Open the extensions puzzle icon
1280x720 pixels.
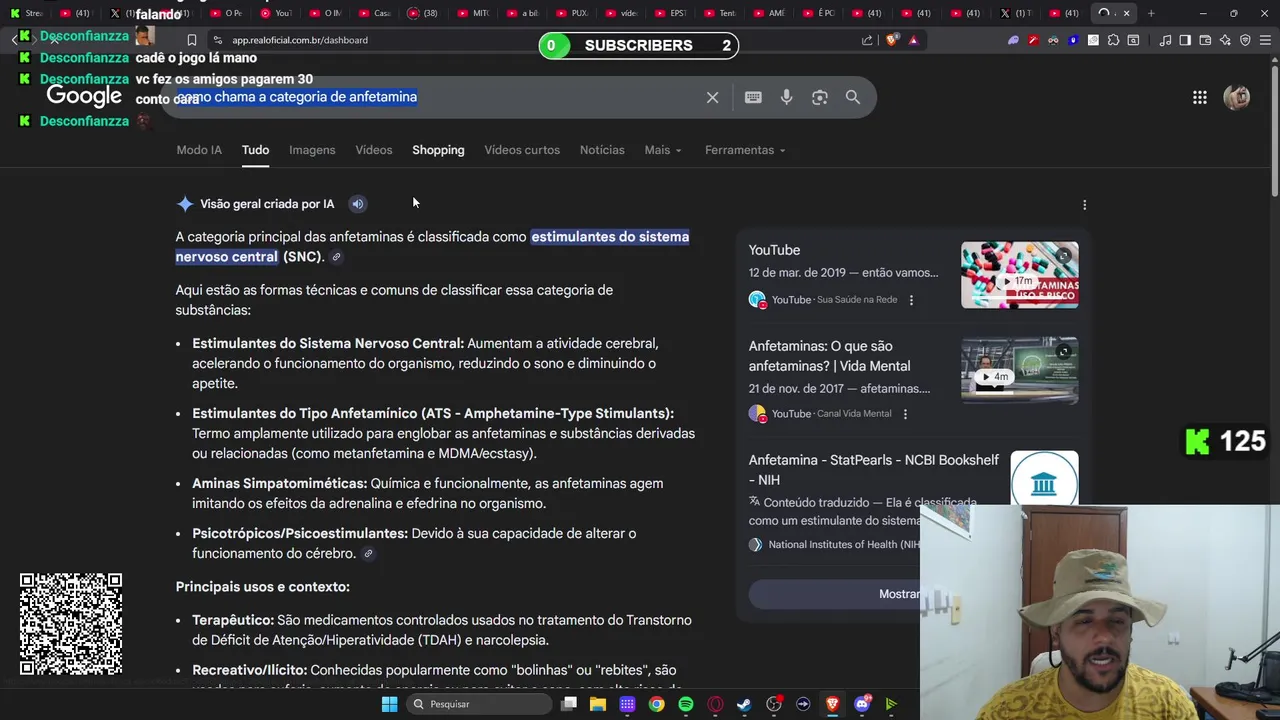pos(1113,40)
